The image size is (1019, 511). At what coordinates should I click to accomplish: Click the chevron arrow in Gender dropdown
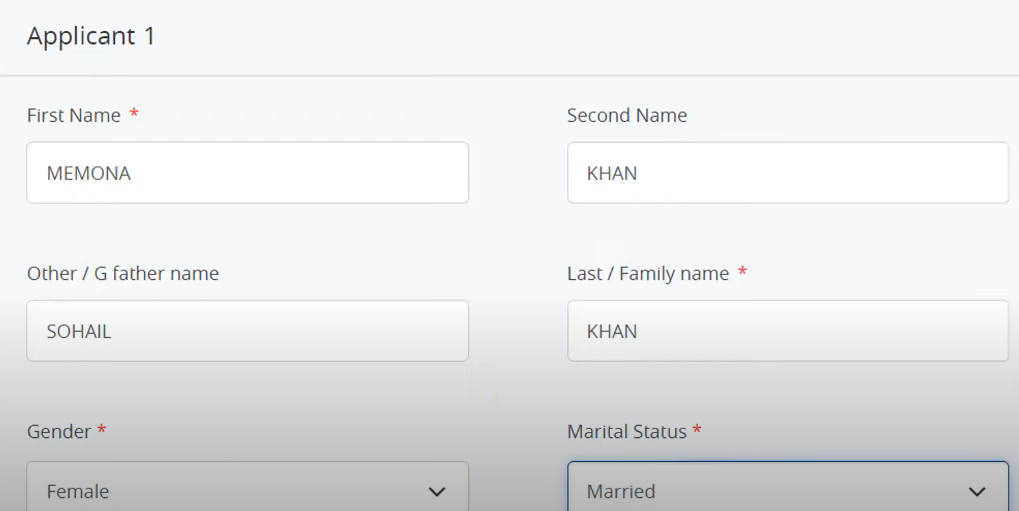[x=437, y=492]
